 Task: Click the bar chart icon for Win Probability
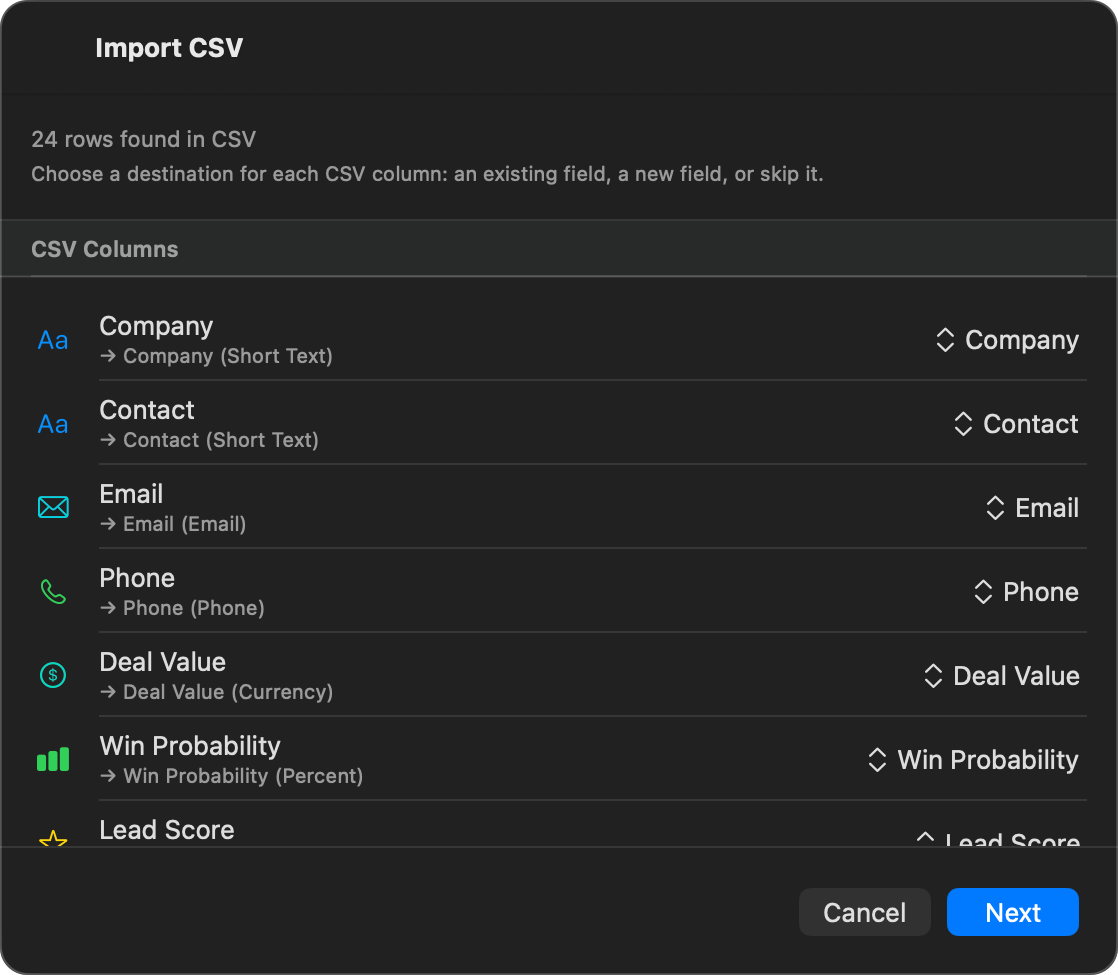53,759
